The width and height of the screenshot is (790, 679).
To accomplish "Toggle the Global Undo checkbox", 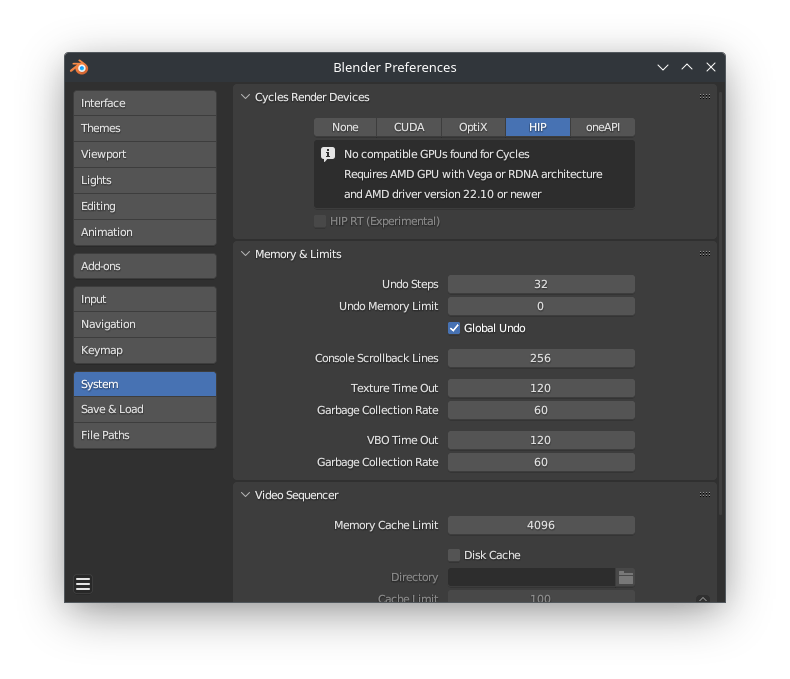I will click(x=454, y=328).
